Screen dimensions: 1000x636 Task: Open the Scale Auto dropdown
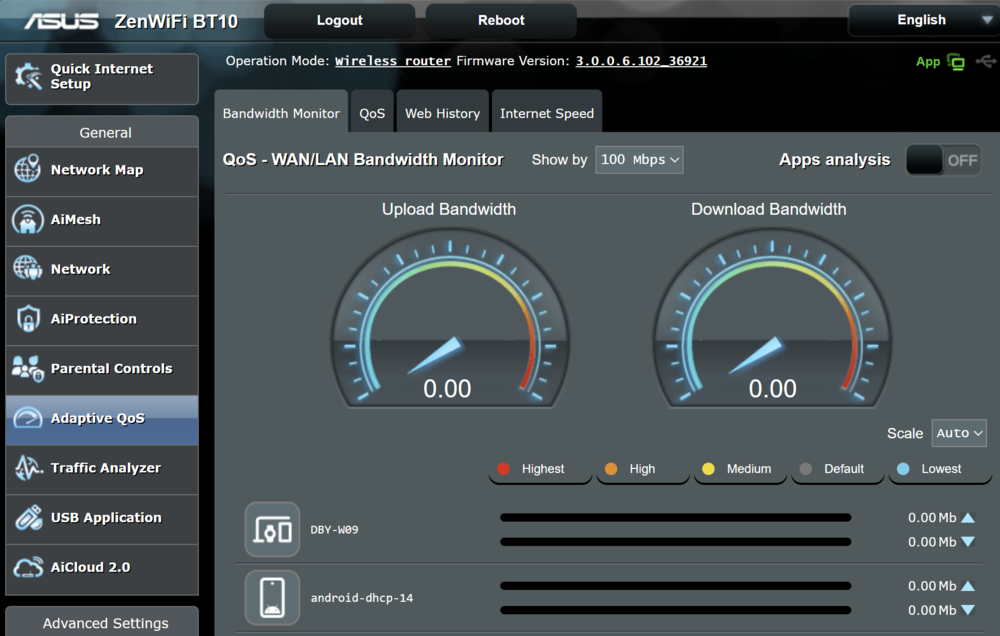[959, 433]
